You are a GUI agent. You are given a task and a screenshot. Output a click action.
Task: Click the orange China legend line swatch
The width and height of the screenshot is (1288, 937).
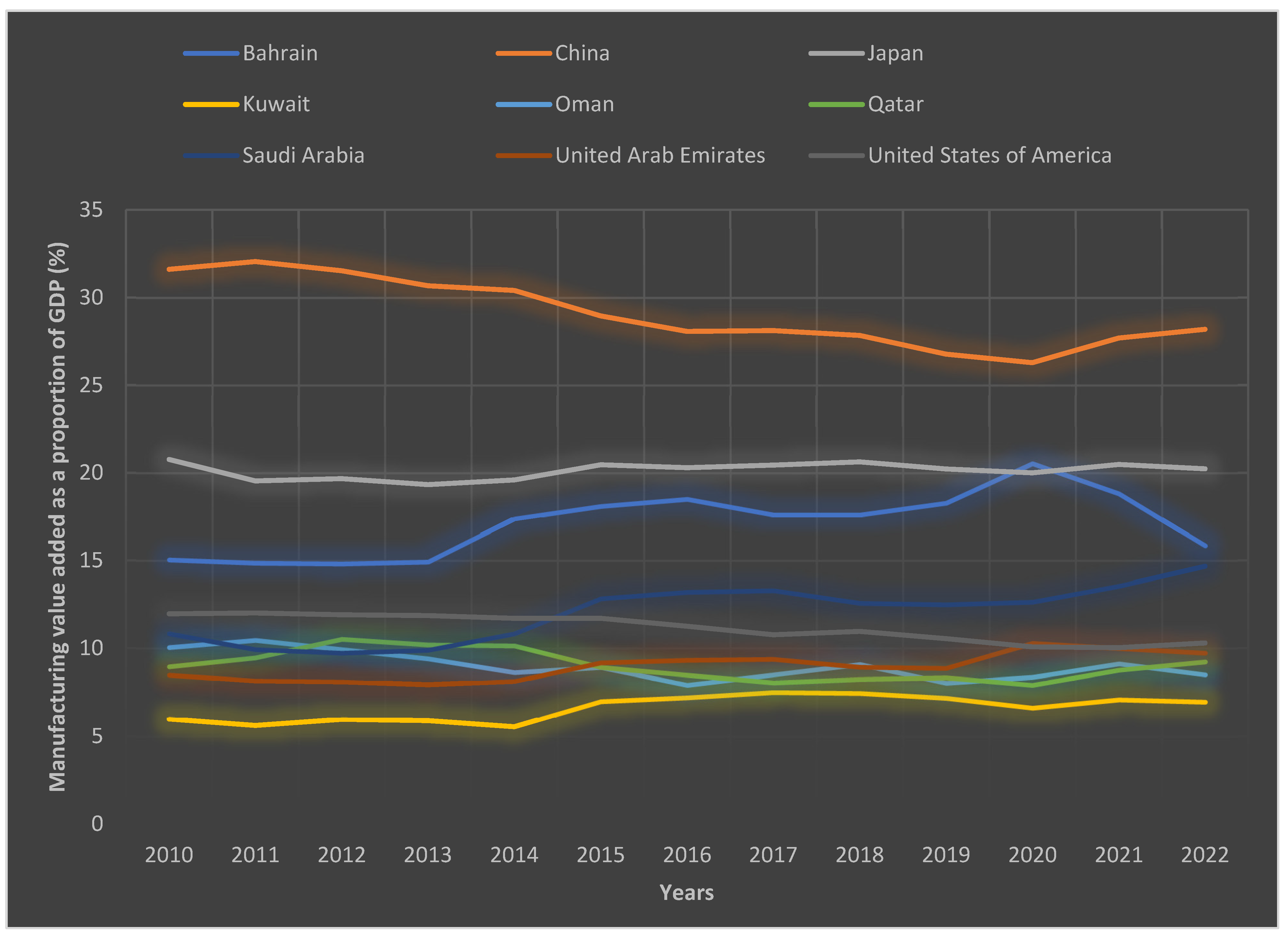[x=523, y=53]
